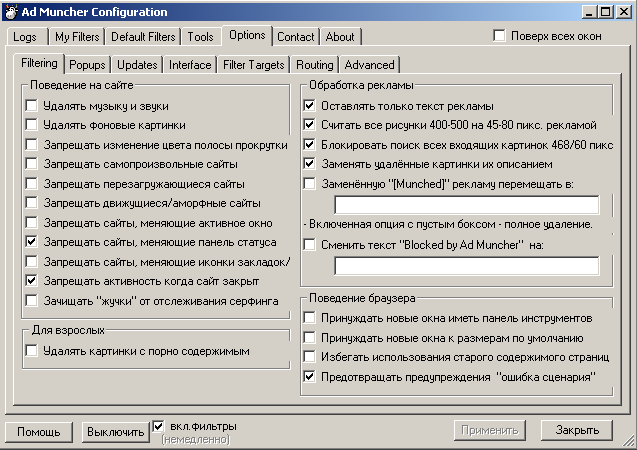Enable 'Удалять музыку и звуки'

pyautogui.click(x=31, y=106)
